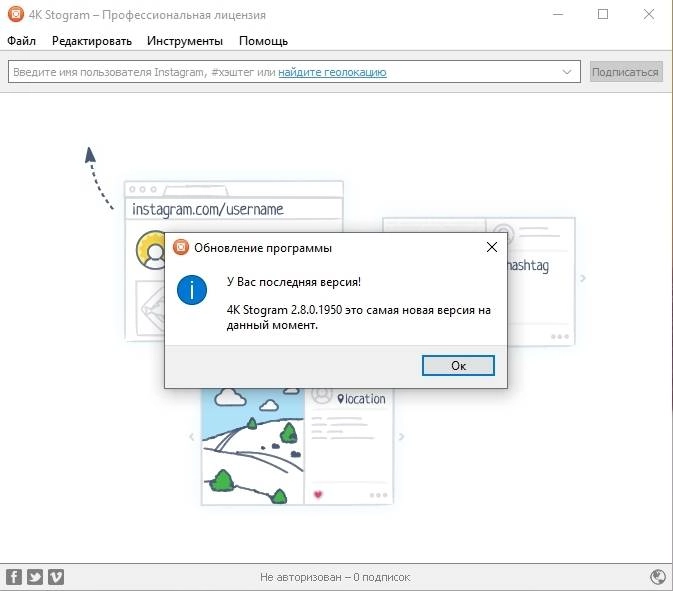Open the Twitter icon in status bar

(x=35, y=577)
